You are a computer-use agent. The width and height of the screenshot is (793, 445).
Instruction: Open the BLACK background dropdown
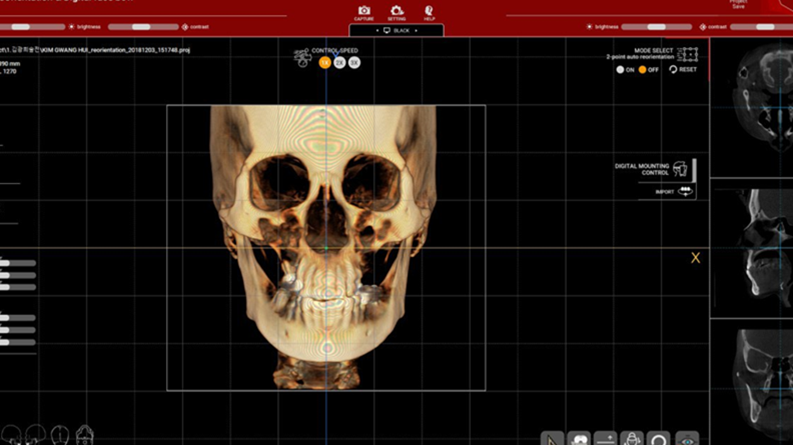[x=396, y=31]
